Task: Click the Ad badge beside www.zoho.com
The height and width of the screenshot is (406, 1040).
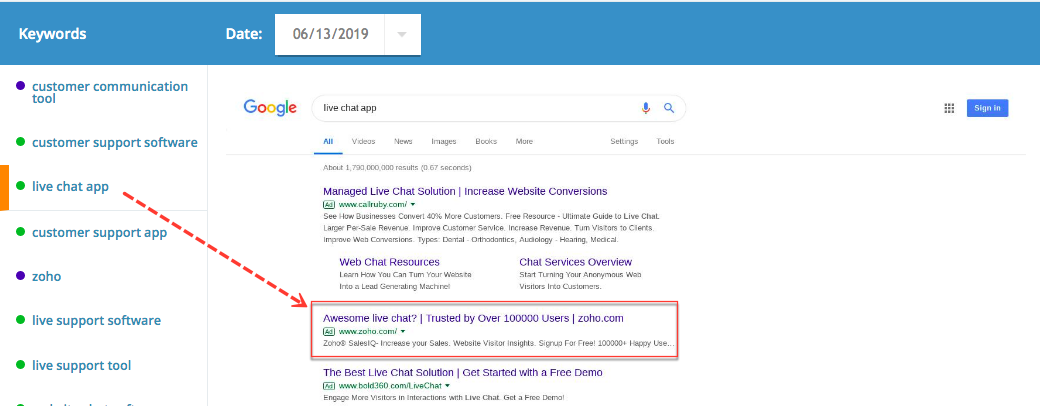Action: [x=329, y=331]
